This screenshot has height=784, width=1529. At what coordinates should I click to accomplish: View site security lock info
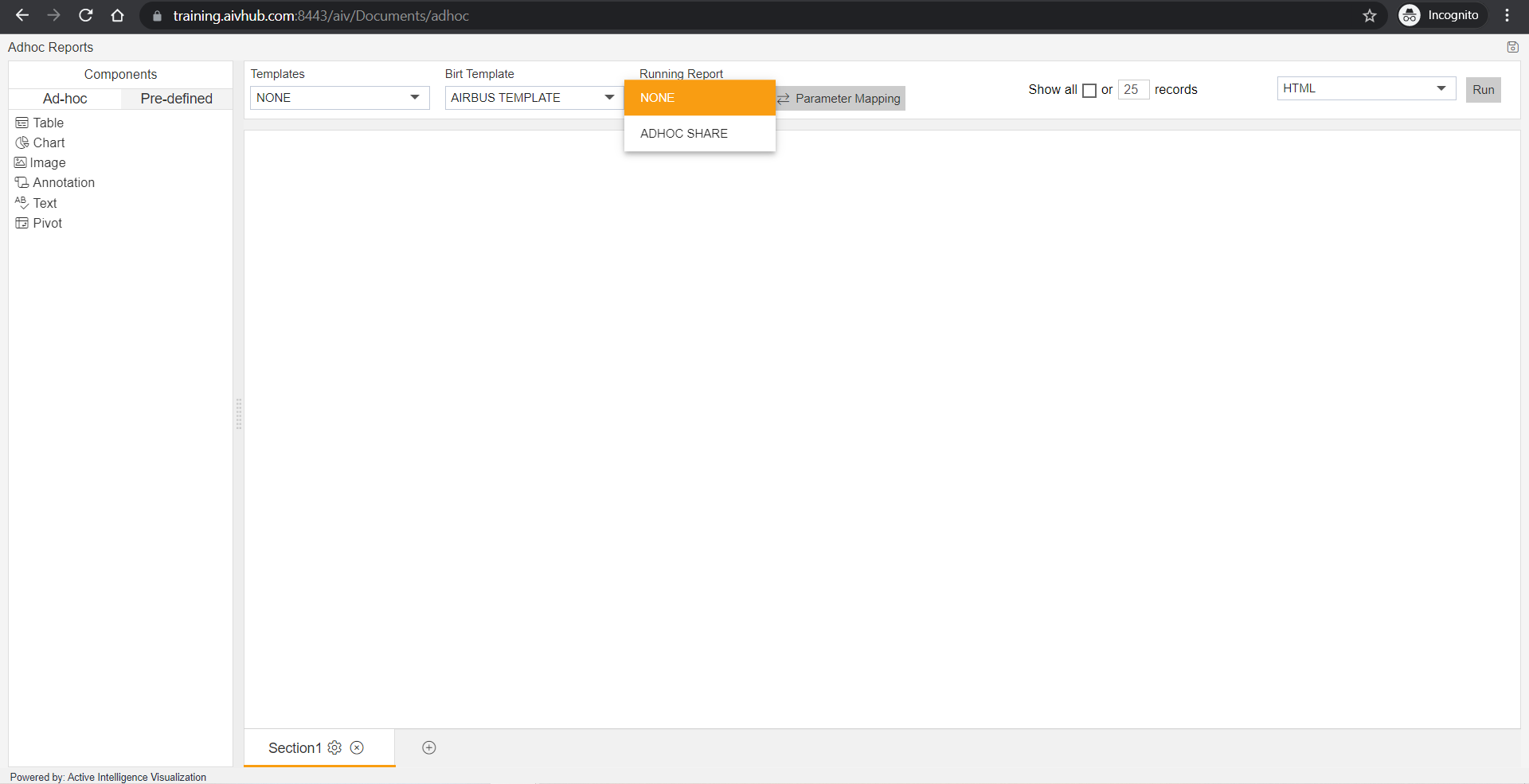pos(157,16)
